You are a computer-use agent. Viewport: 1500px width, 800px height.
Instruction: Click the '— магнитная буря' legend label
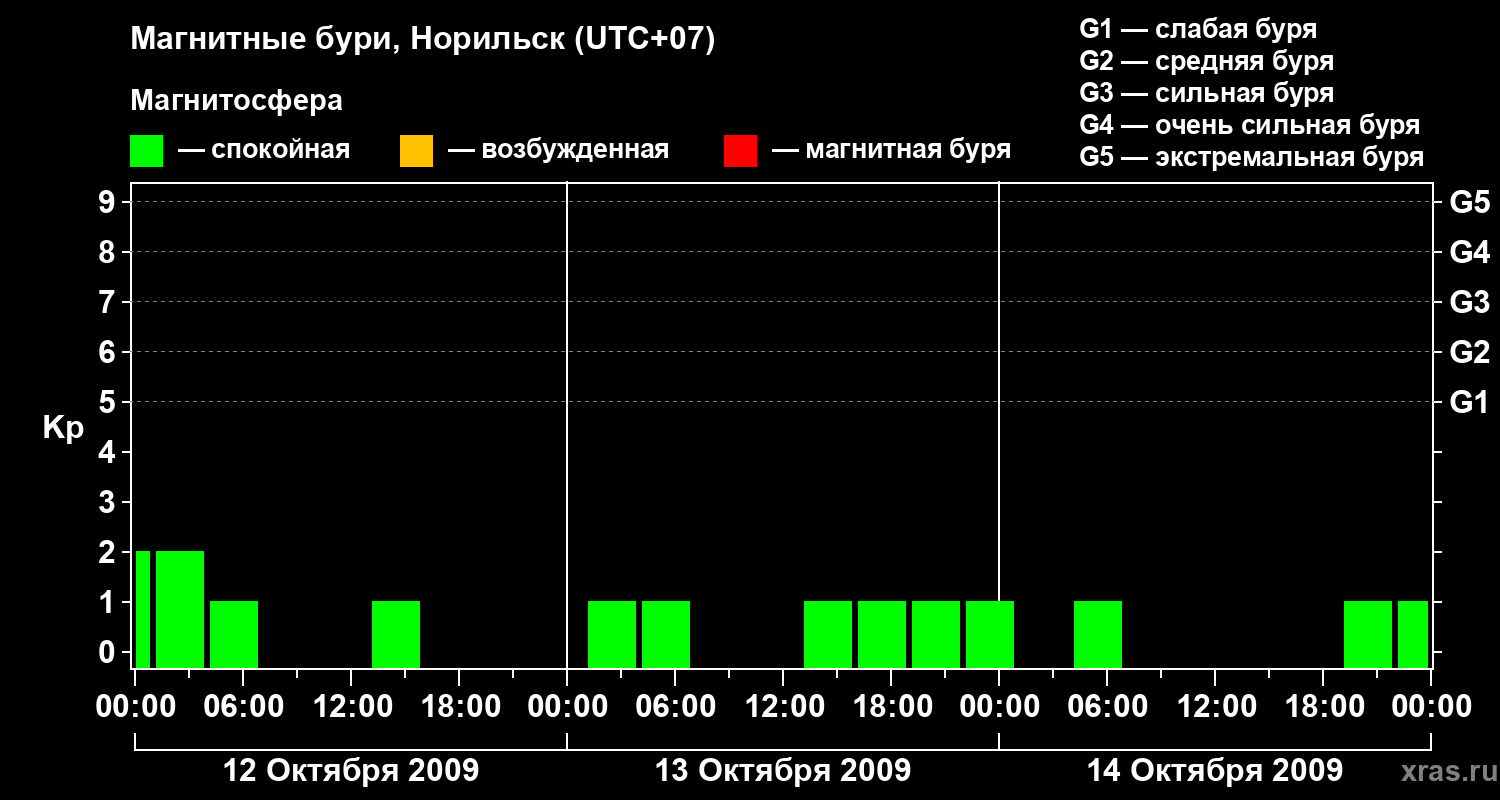[x=892, y=150]
